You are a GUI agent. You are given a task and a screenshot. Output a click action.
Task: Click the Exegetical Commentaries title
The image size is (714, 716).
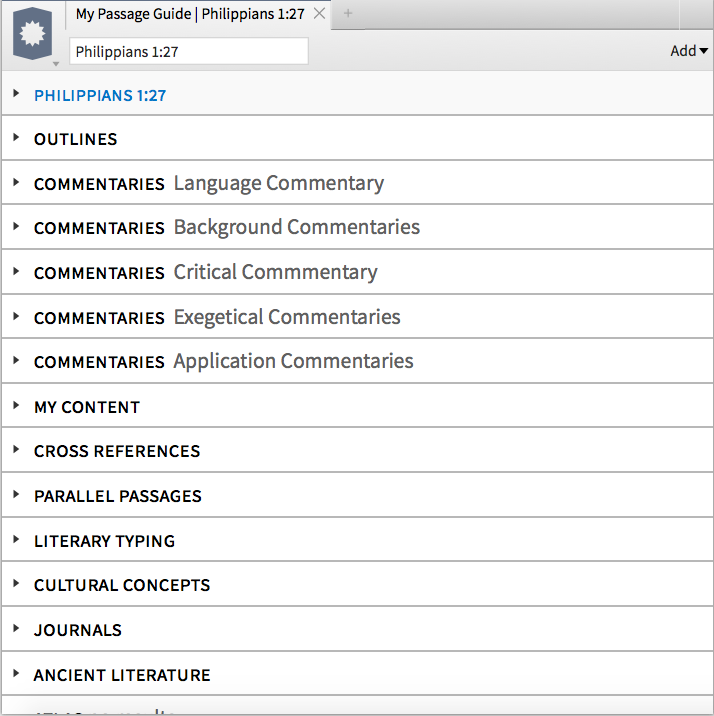[287, 317]
